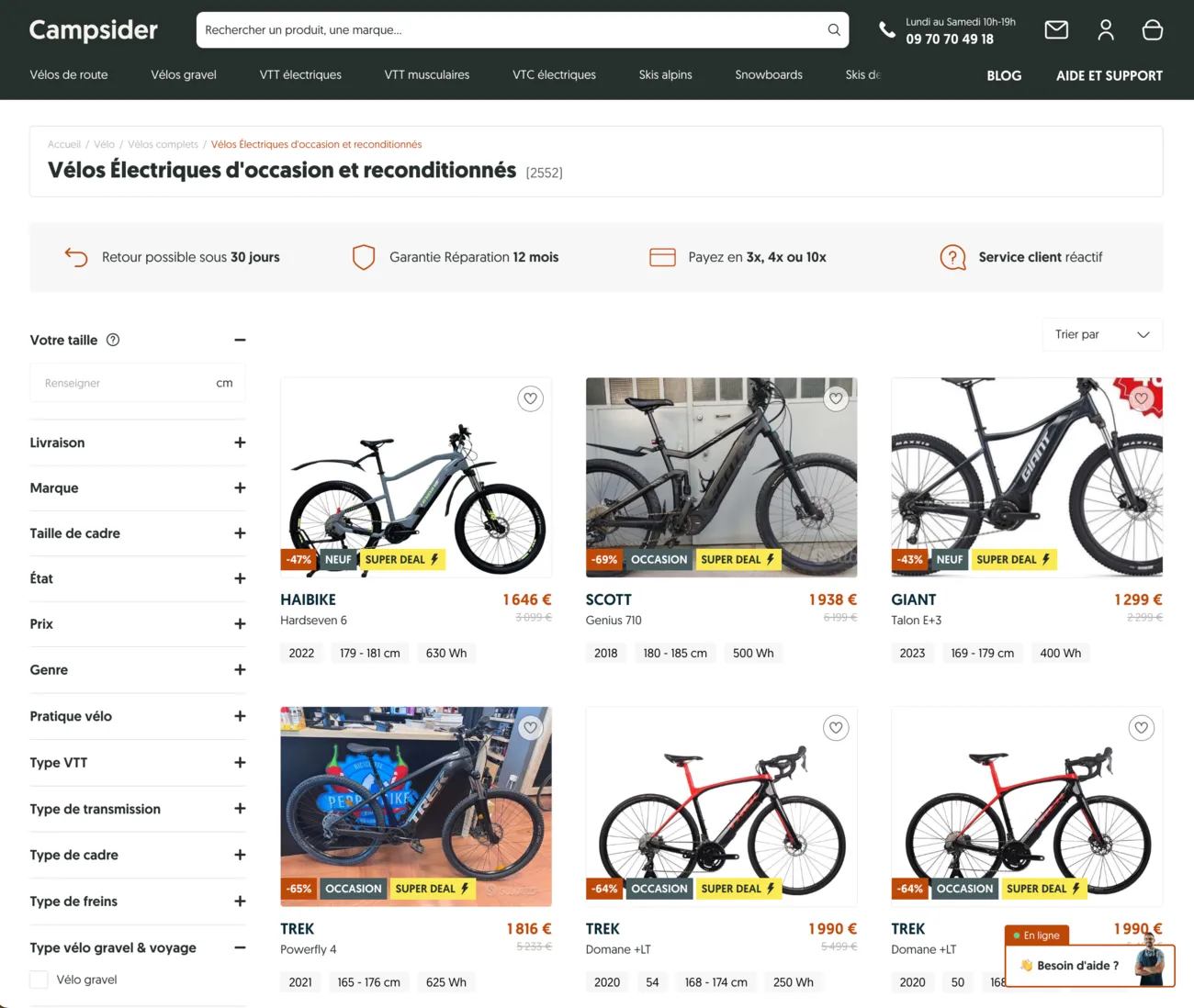Image resolution: width=1194 pixels, height=1008 pixels.
Task: Click the HAIBIKE product title
Action: tap(308, 599)
